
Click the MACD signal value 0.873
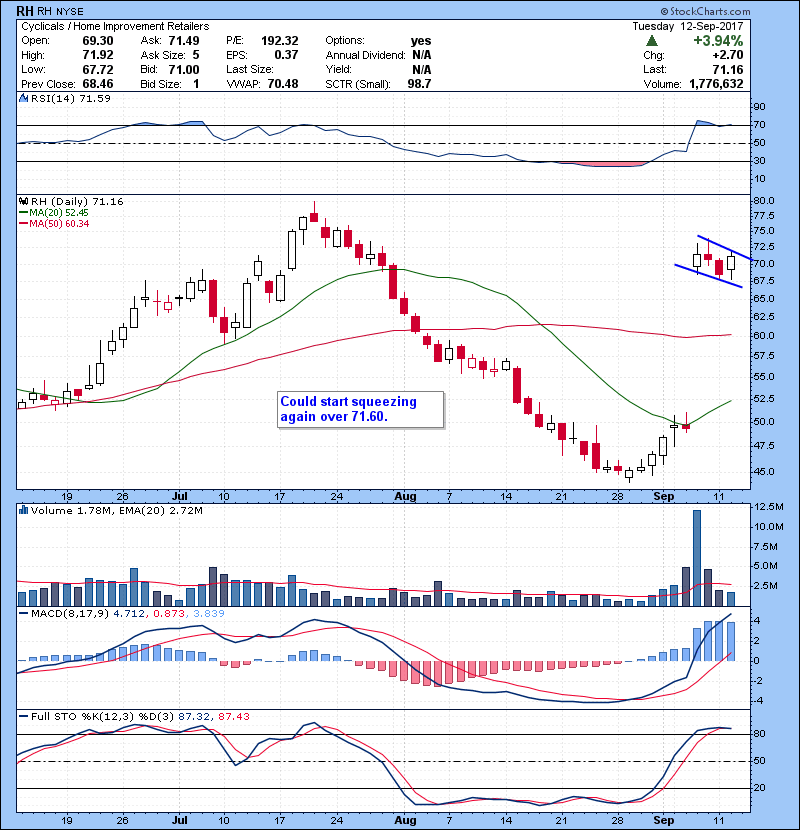[169, 614]
